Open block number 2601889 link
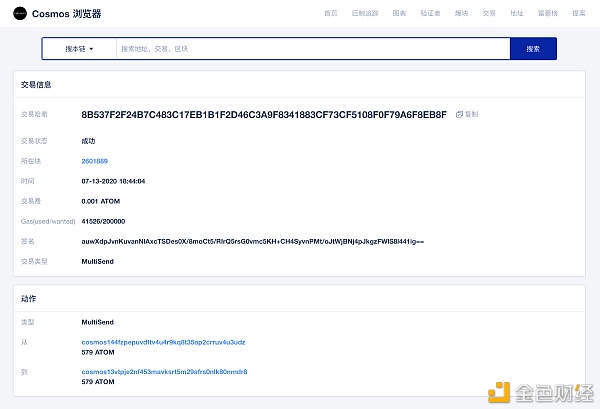600x409 pixels. (95, 161)
